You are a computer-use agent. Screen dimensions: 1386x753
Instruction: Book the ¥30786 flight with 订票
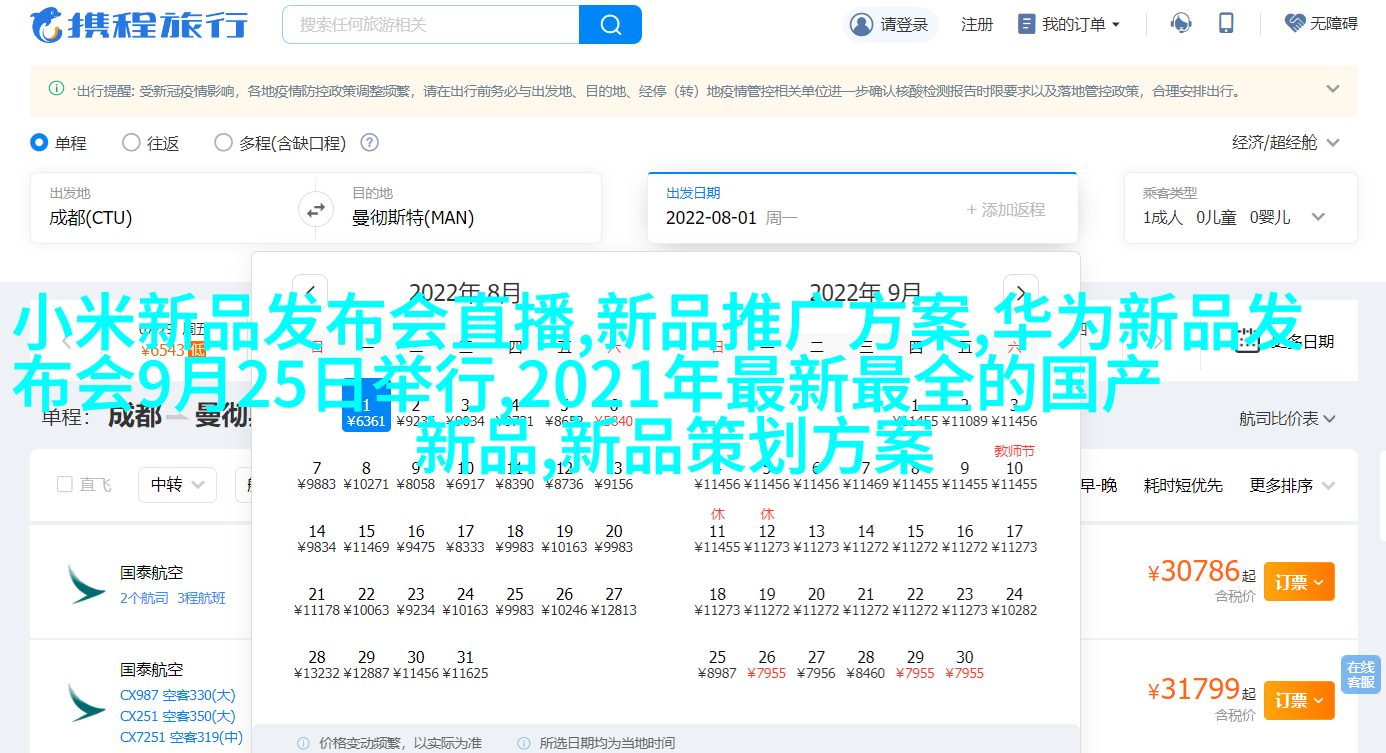[1299, 582]
